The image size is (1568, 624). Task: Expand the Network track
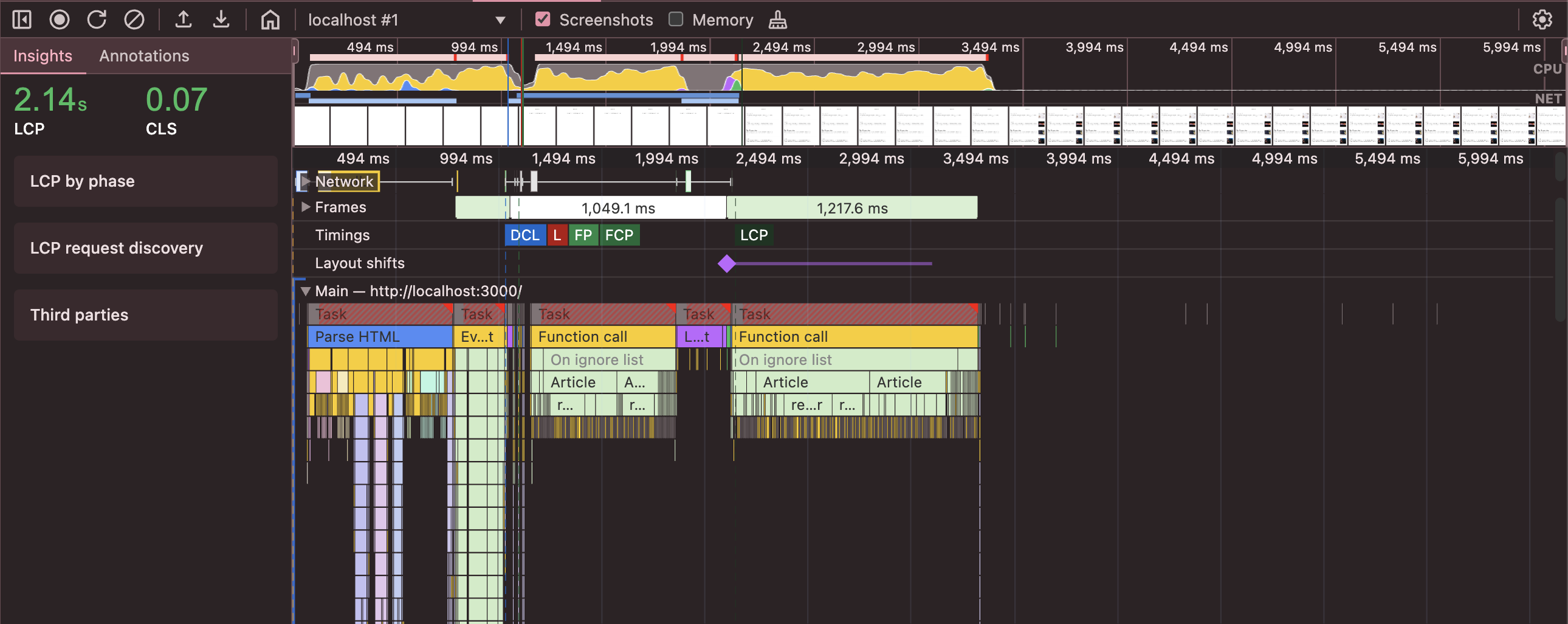click(x=306, y=182)
